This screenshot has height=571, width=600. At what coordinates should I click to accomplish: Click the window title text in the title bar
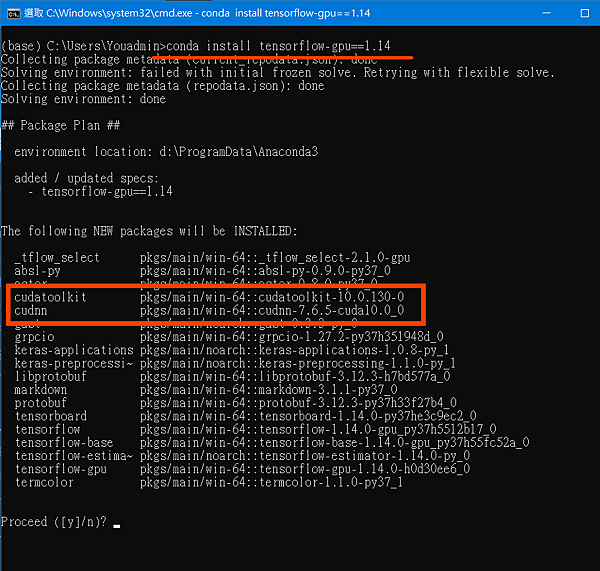[x=197, y=13]
